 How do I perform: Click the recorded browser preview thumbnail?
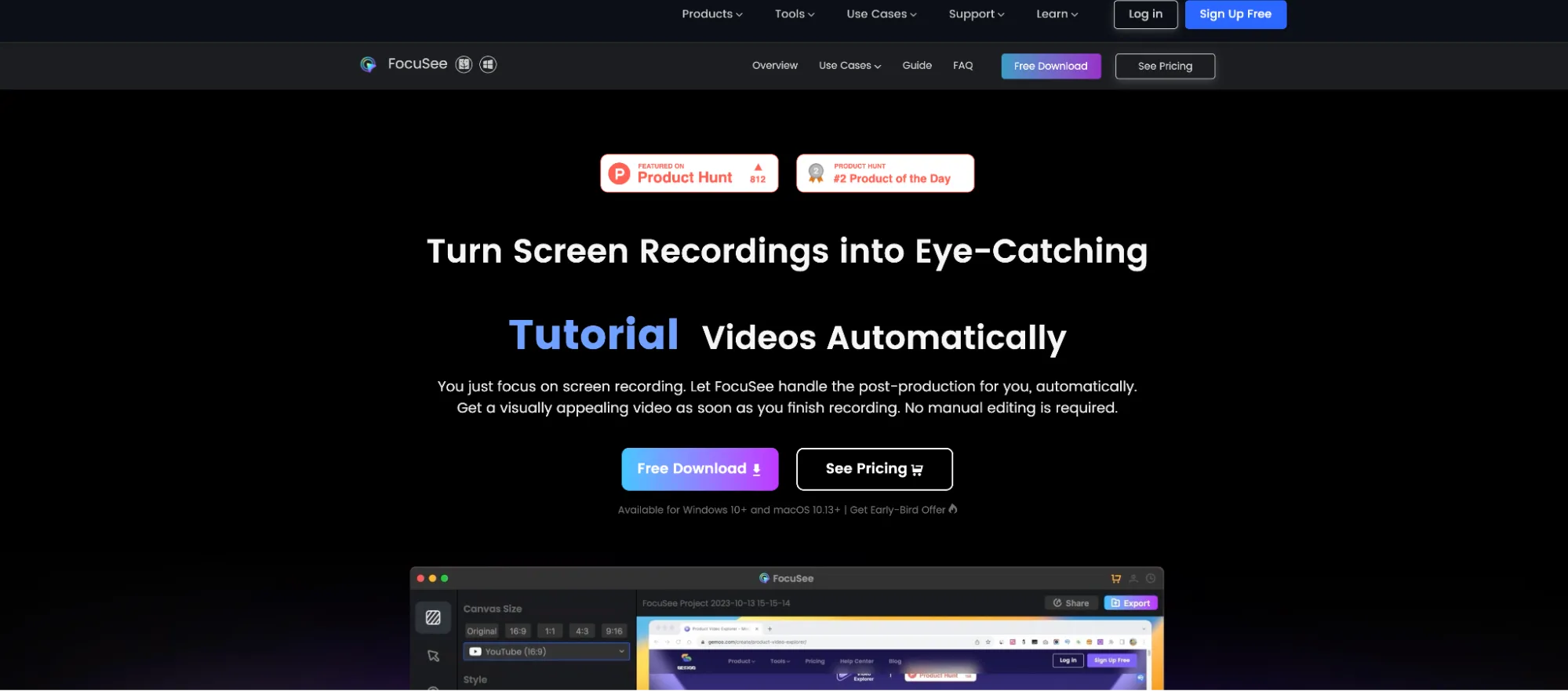900,654
